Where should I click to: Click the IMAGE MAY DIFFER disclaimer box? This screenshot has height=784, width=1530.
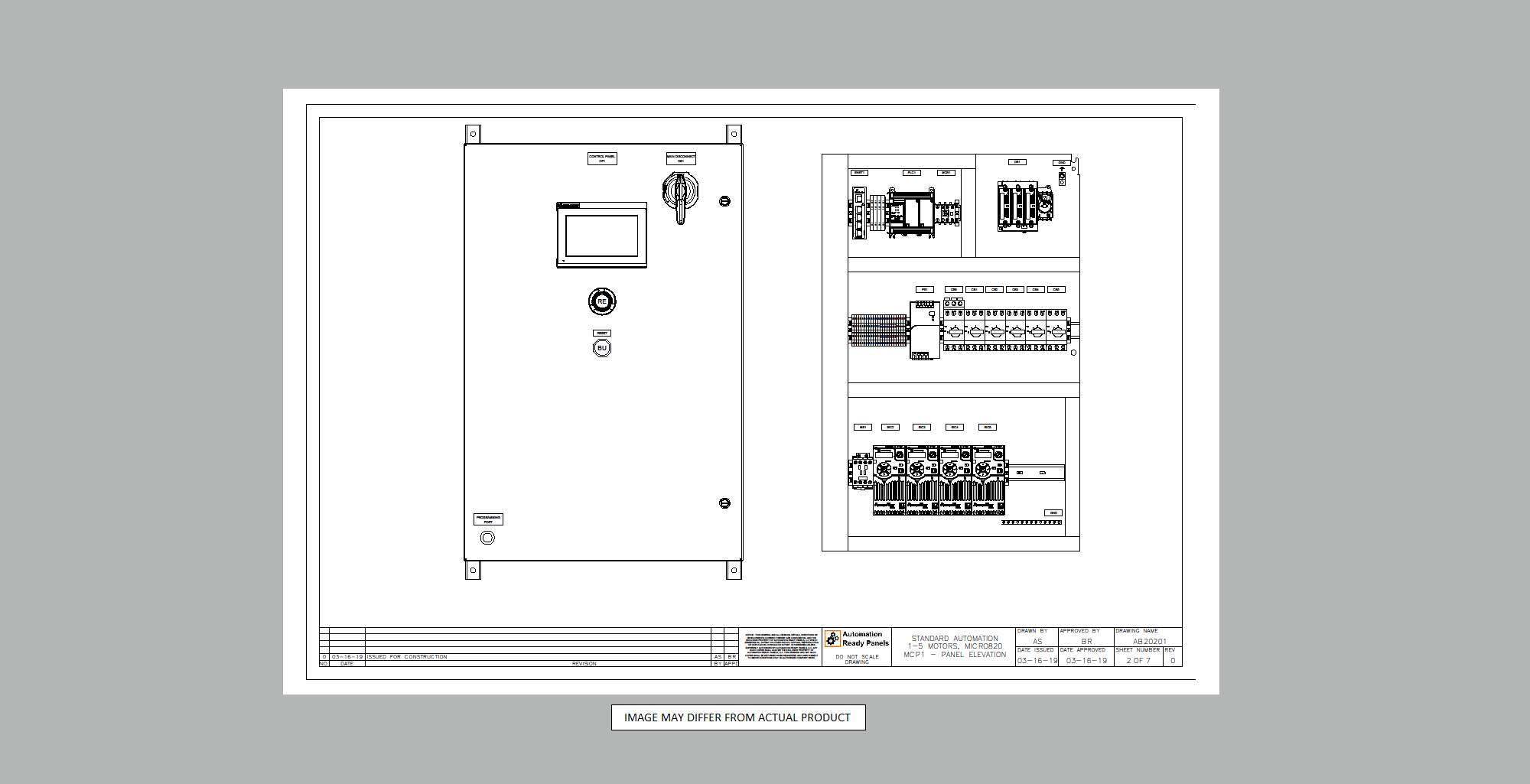click(738, 717)
